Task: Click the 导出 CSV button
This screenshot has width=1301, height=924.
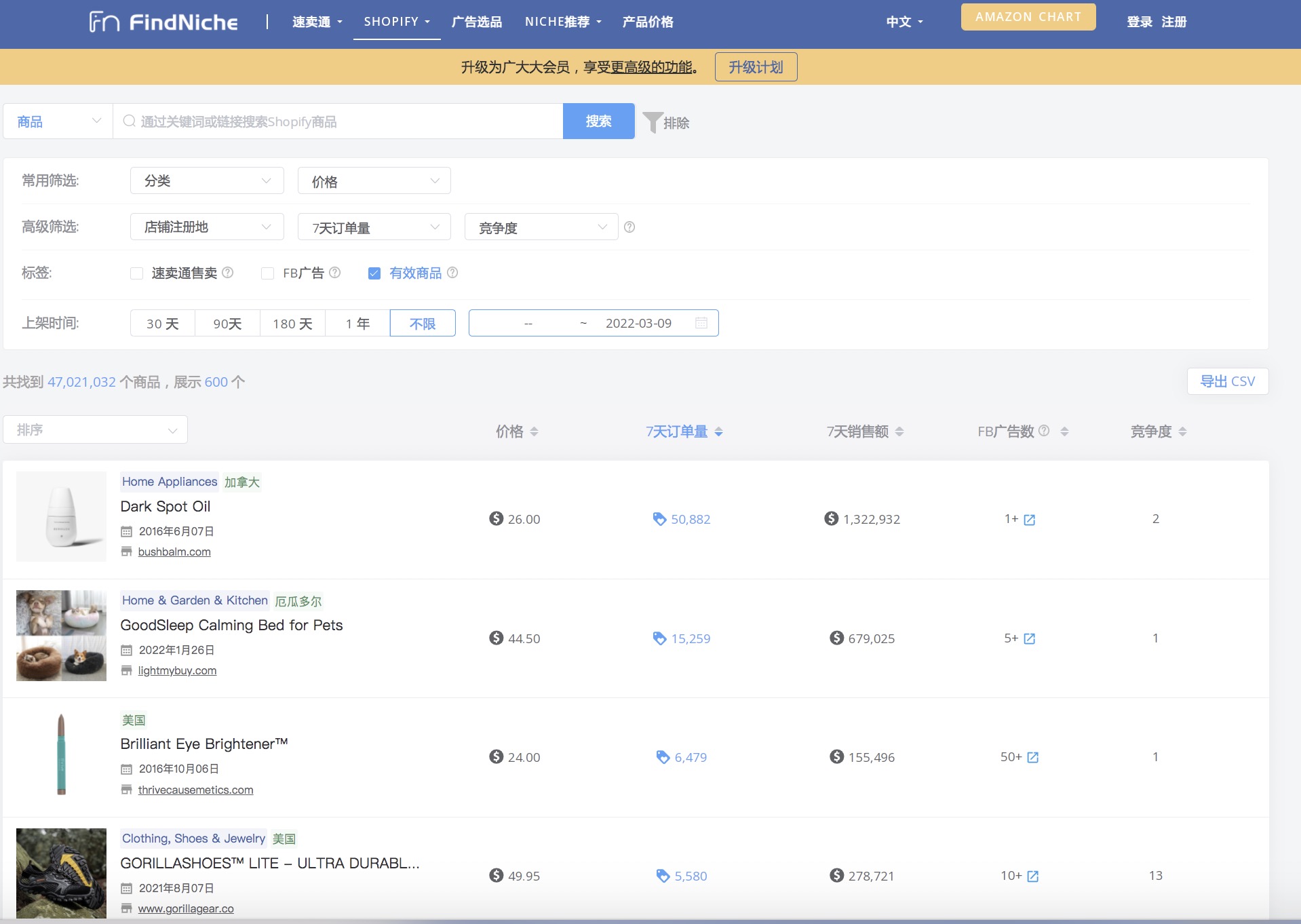Action: point(1227,381)
